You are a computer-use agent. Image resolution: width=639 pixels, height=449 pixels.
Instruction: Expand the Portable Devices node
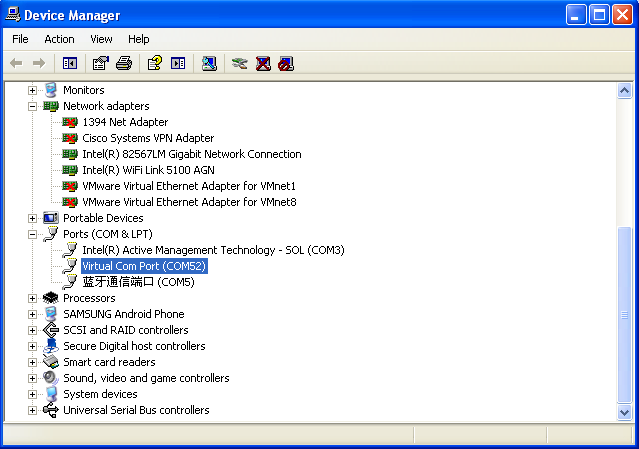point(33,218)
